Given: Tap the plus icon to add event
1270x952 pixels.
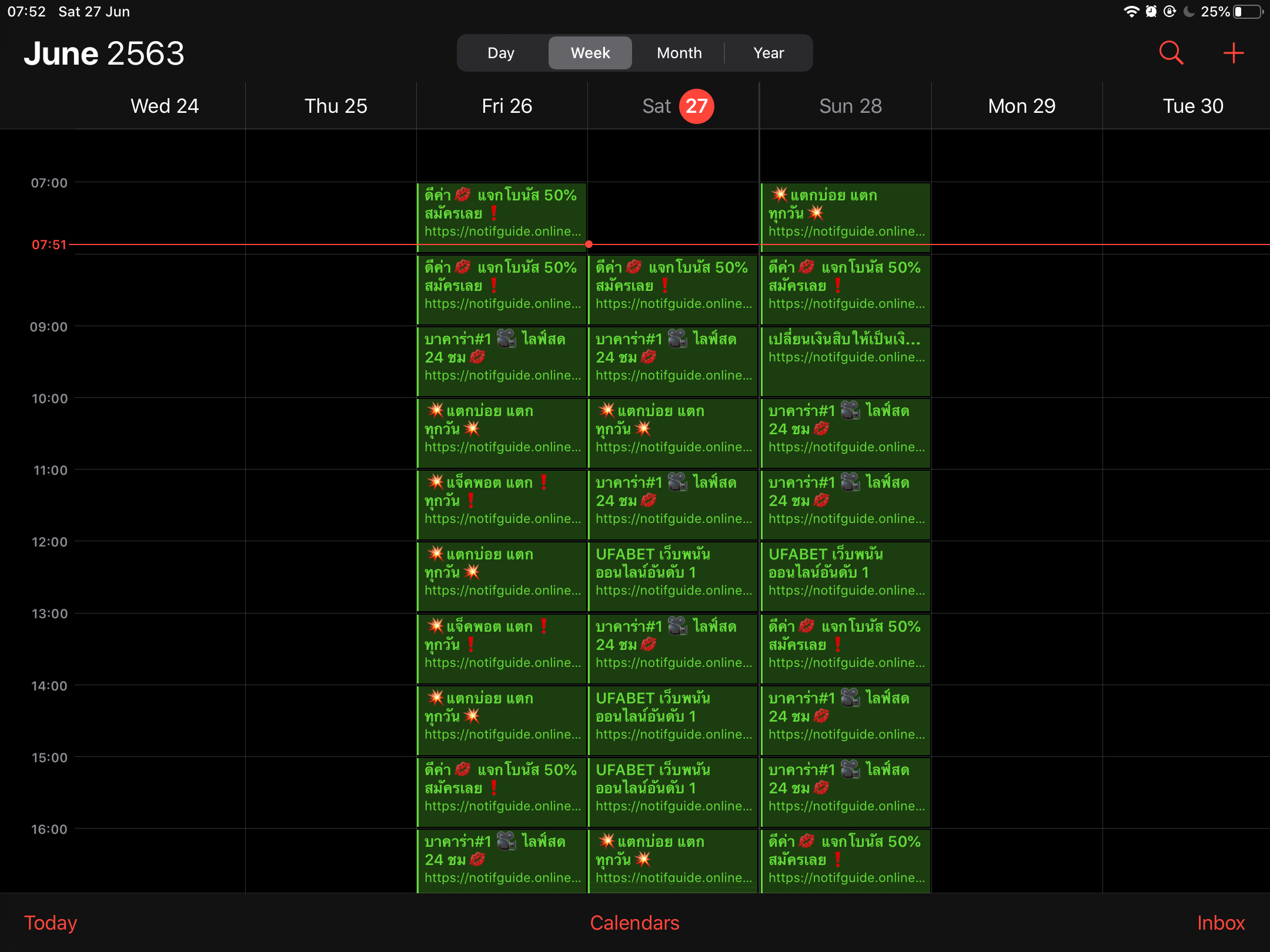Looking at the screenshot, I should (1233, 53).
